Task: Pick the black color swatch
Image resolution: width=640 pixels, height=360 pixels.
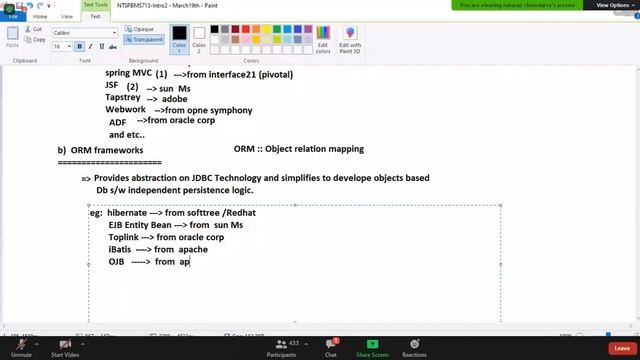Action: [214, 29]
